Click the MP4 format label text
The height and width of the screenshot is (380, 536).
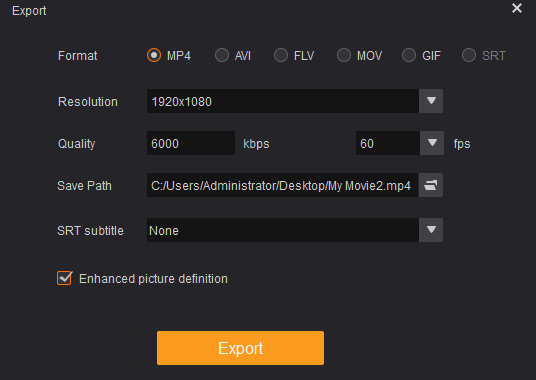(179, 56)
